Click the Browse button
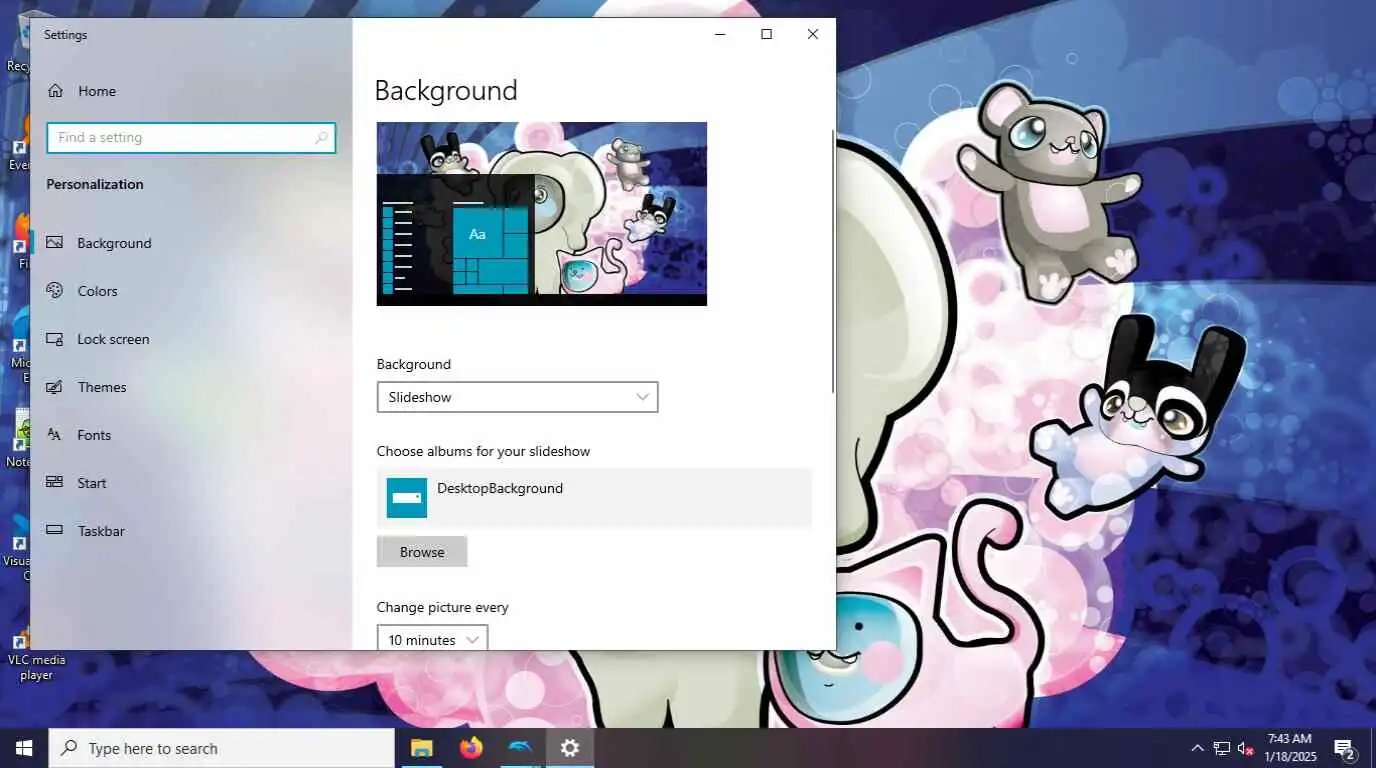Screen dimensions: 1376x768 point(422,552)
